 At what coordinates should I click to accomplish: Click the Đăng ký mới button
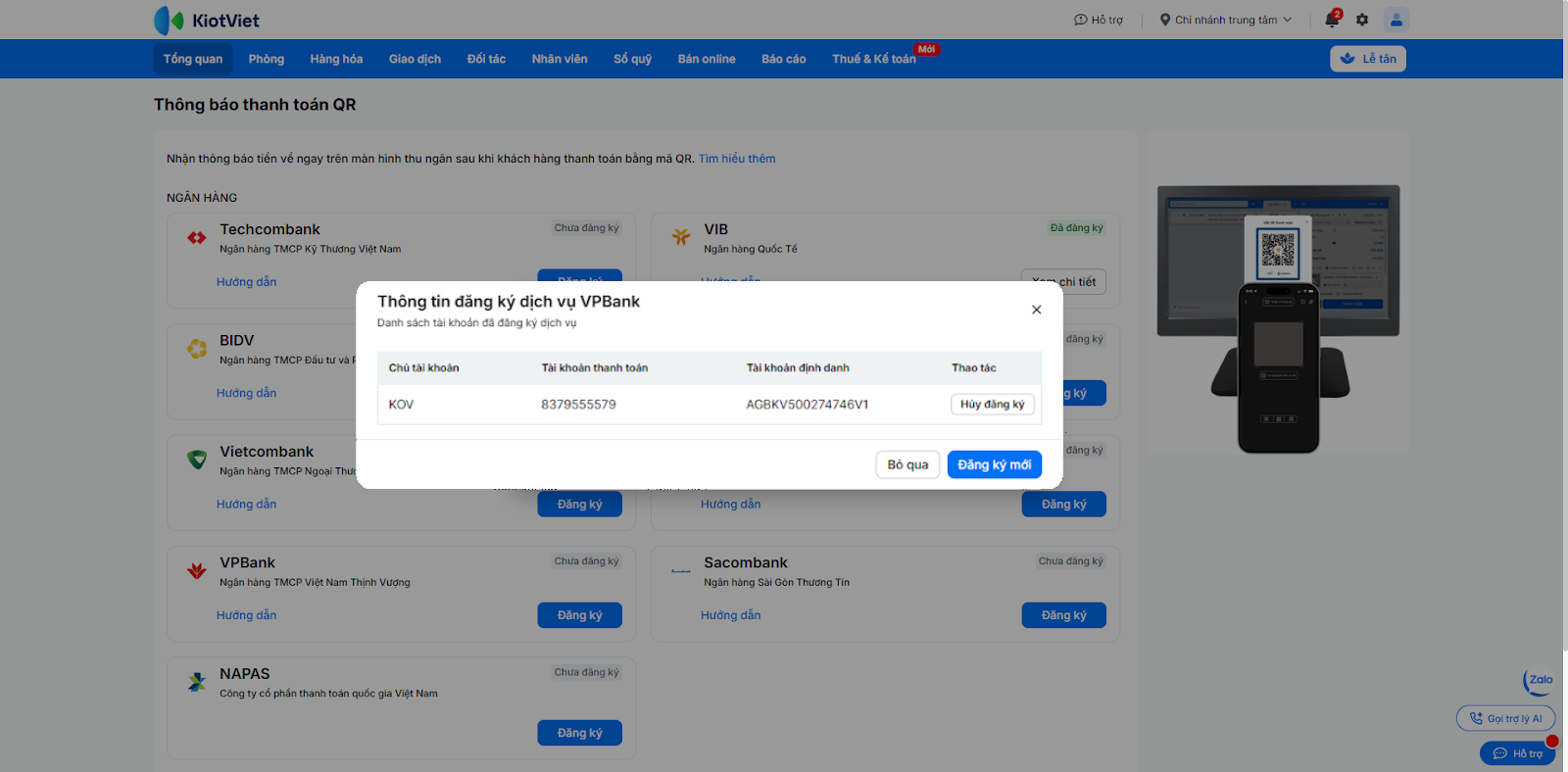[x=995, y=464]
